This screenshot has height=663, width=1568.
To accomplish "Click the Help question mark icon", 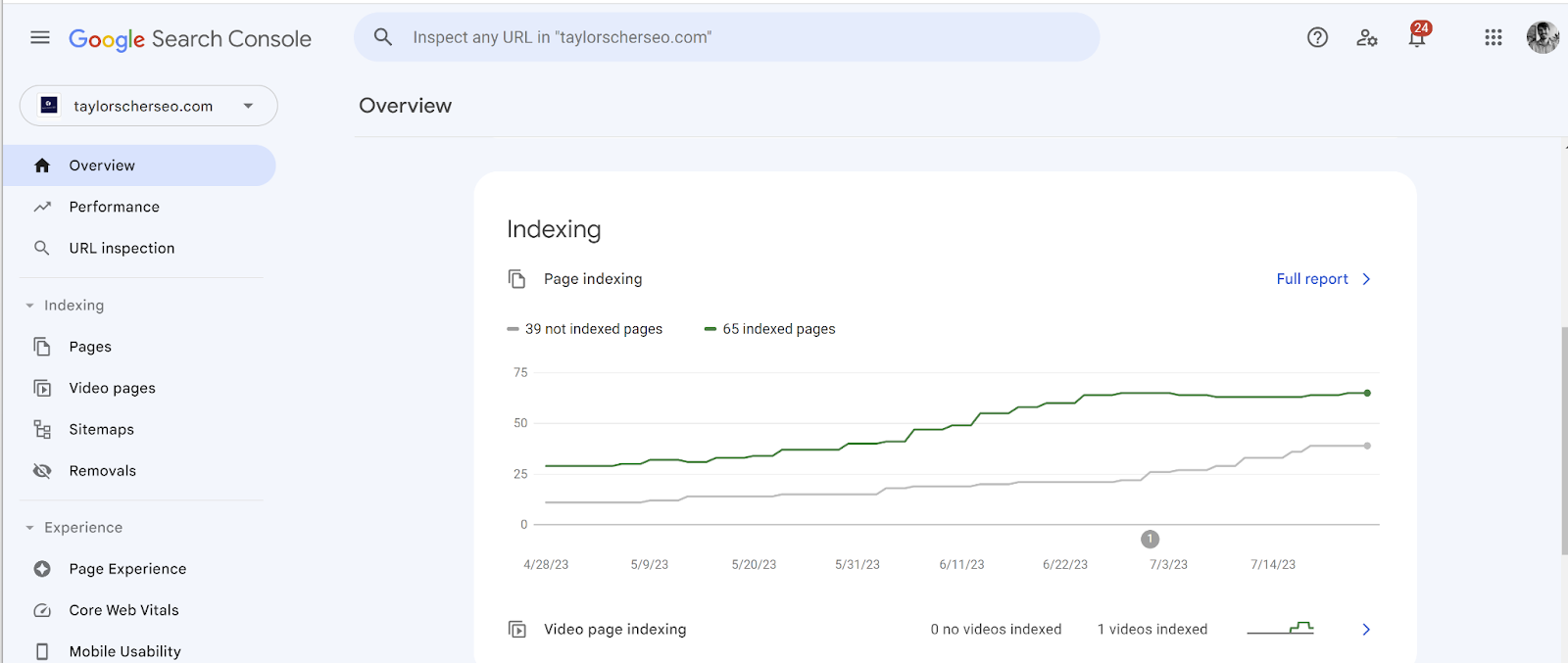I will click(x=1317, y=38).
